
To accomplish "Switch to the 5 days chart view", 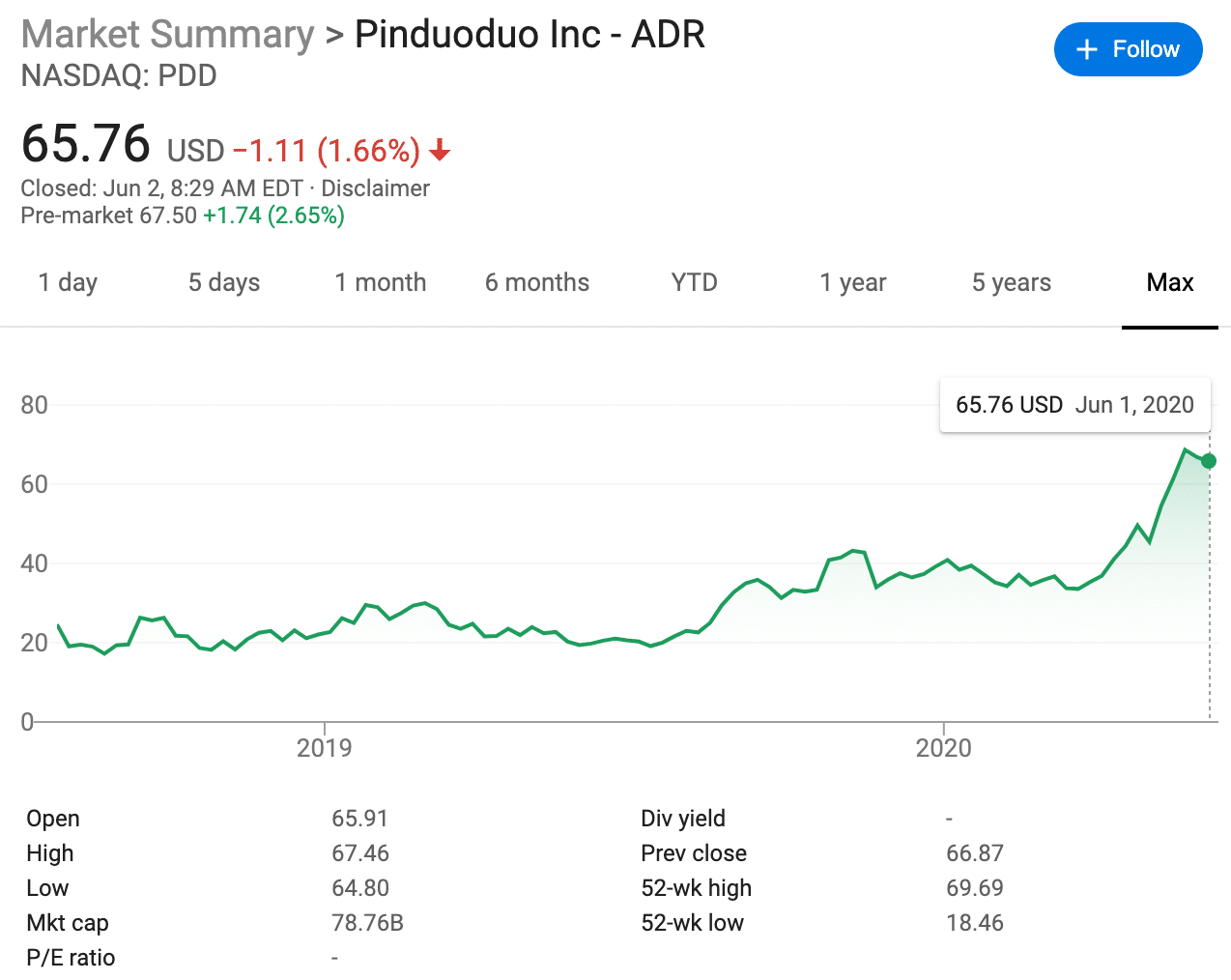I will (x=223, y=282).
